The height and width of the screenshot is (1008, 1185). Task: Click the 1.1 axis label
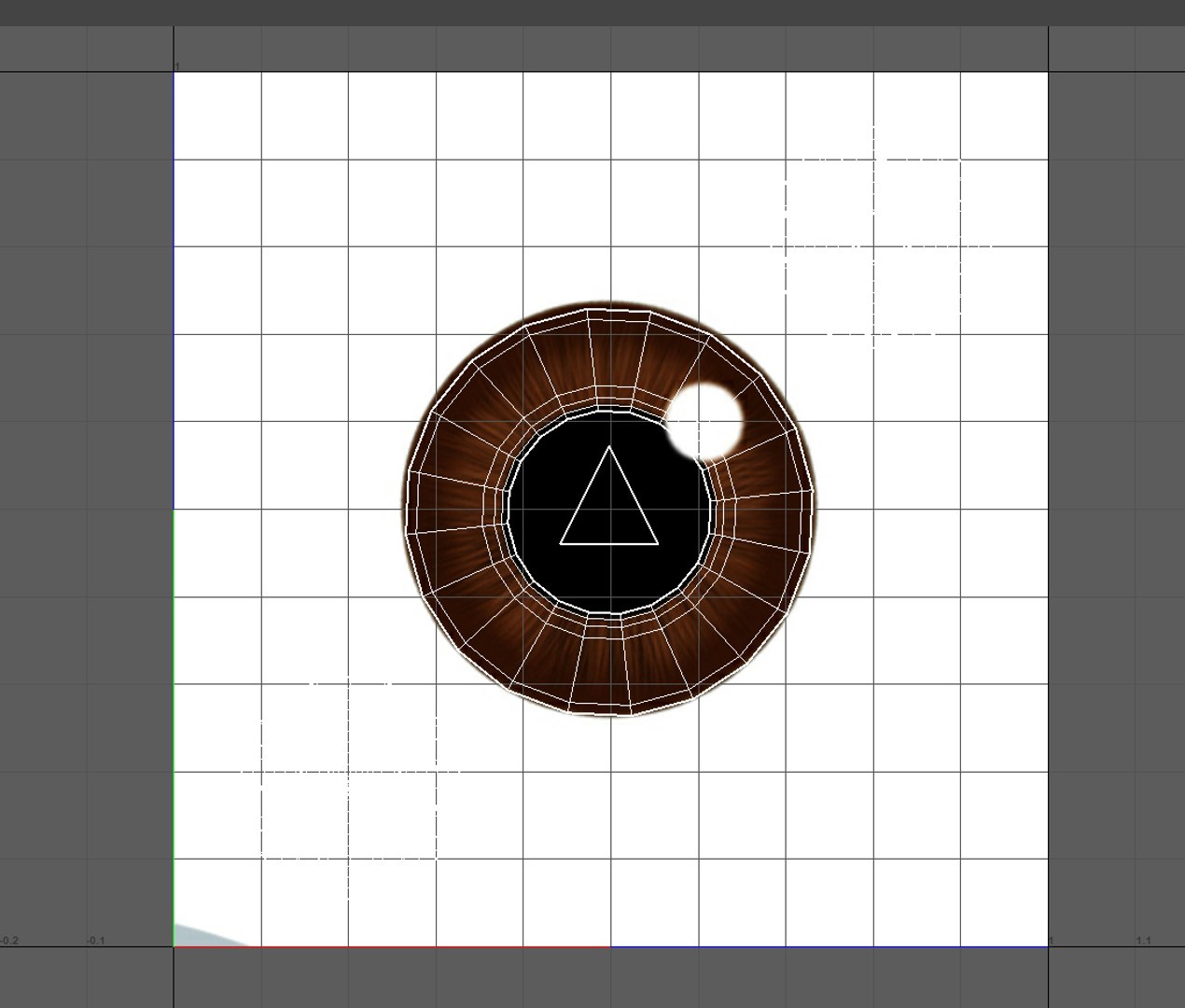[x=1143, y=941]
